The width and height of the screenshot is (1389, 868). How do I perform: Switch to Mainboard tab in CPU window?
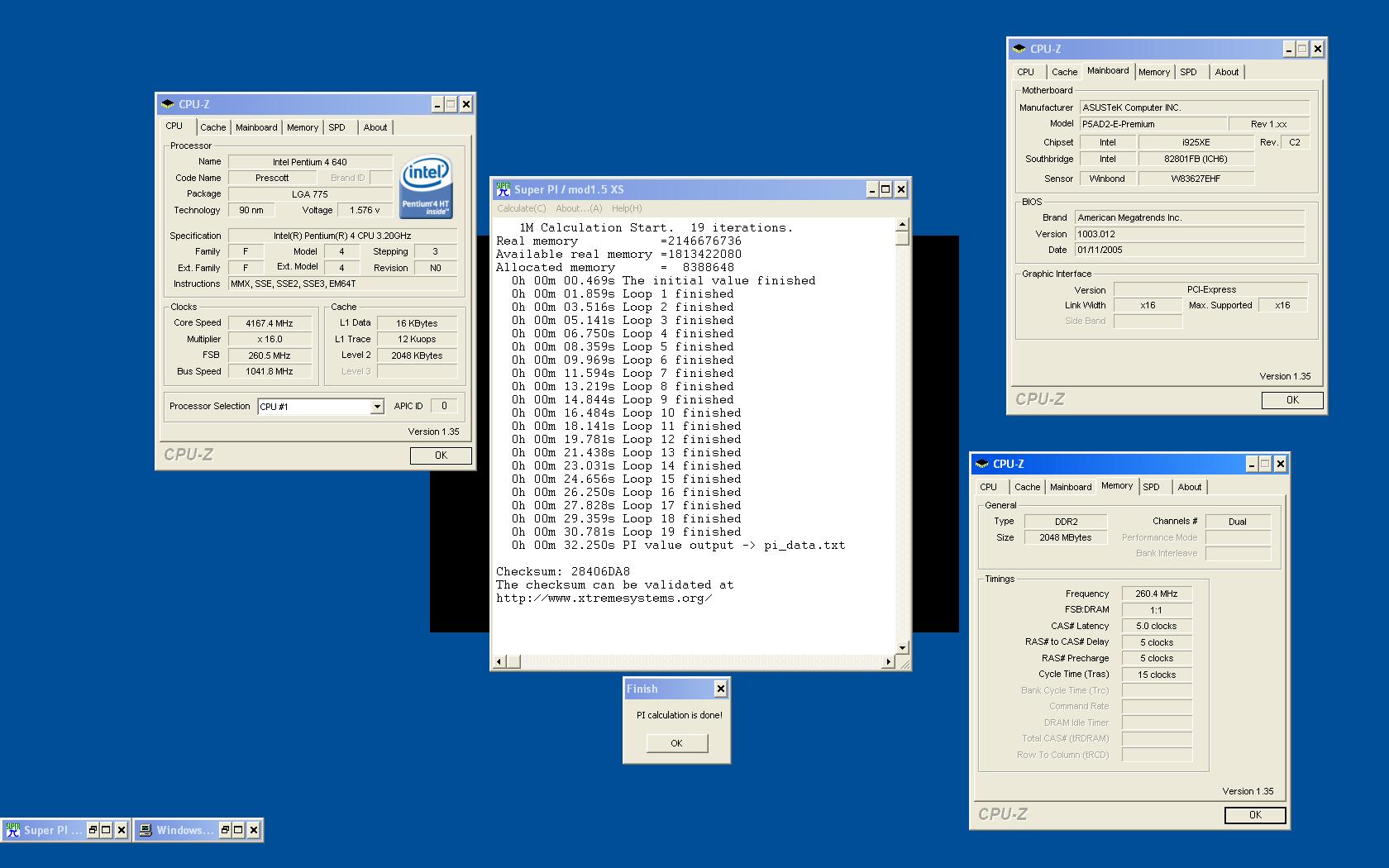(x=256, y=127)
